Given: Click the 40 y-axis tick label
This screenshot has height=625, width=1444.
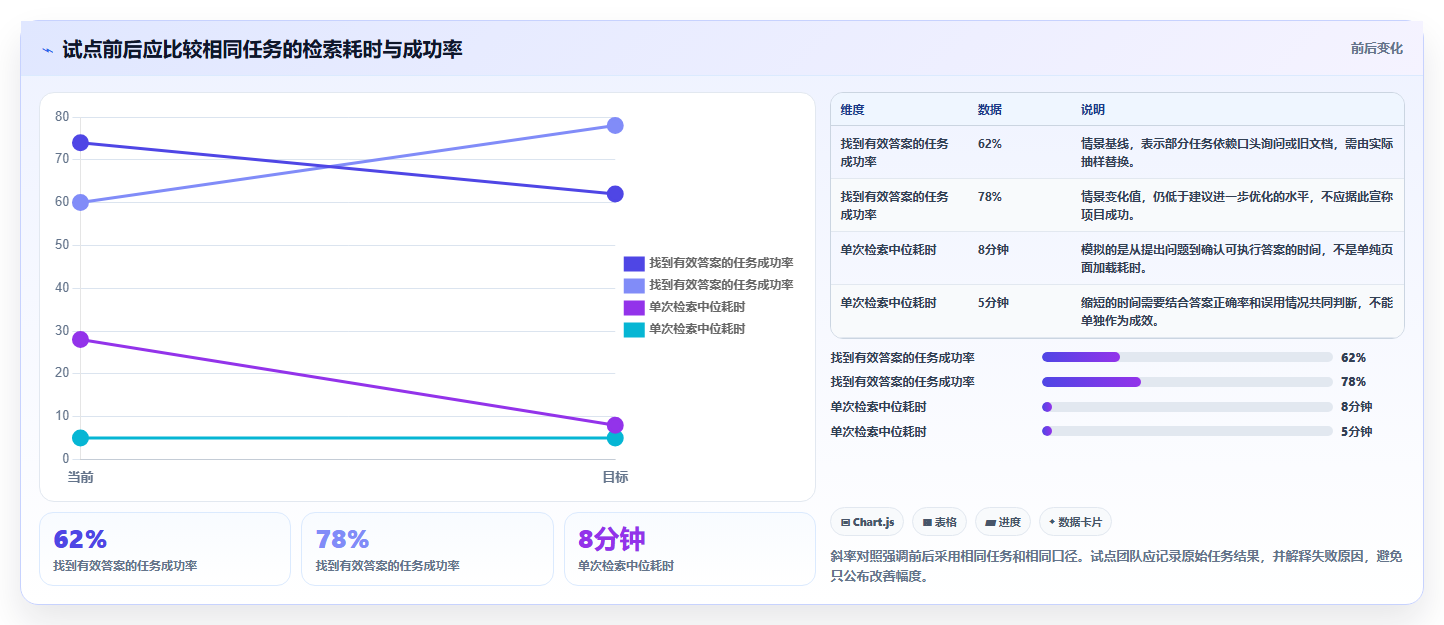Looking at the screenshot, I should click(x=62, y=288).
